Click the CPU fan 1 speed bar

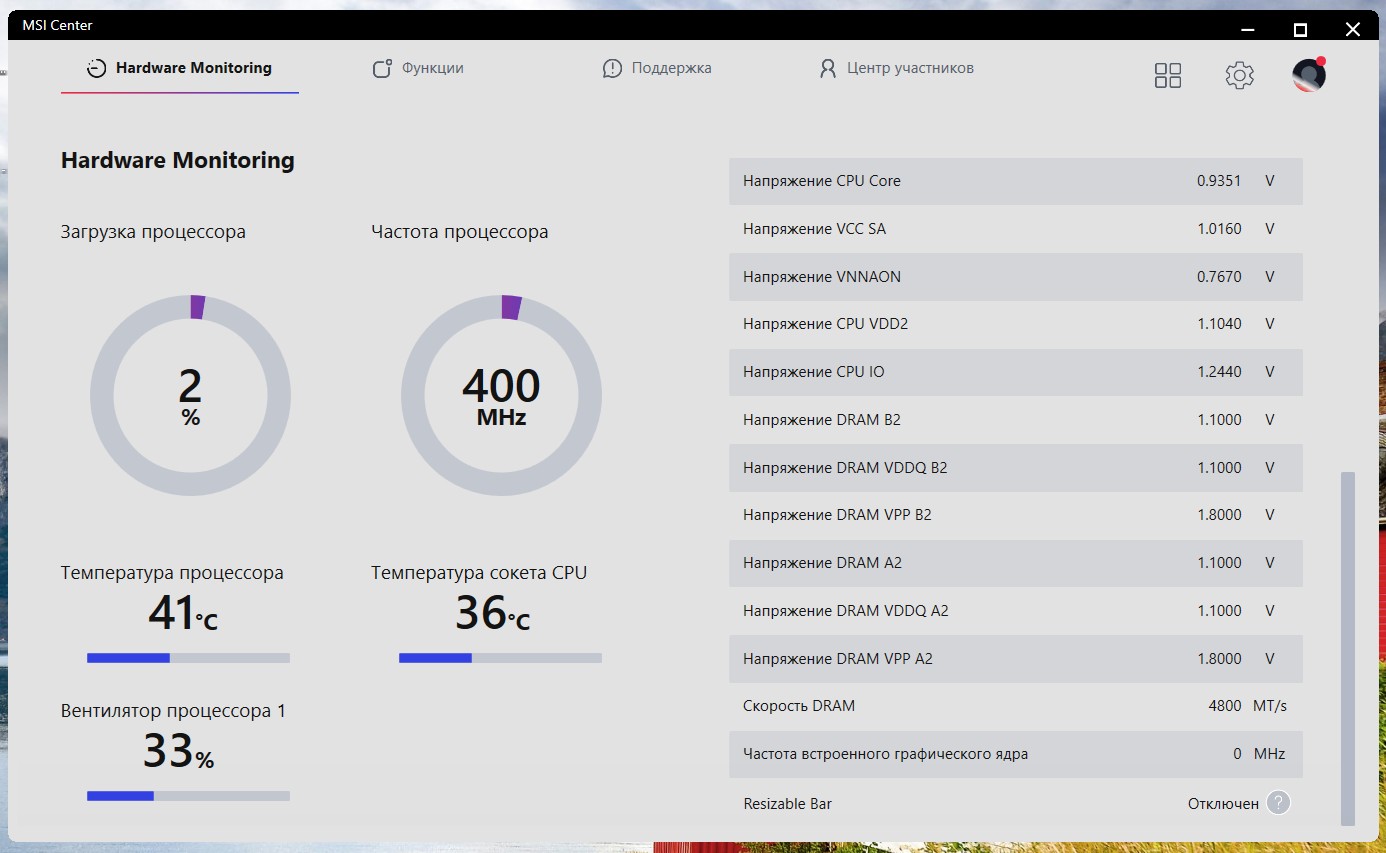click(x=188, y=796)
